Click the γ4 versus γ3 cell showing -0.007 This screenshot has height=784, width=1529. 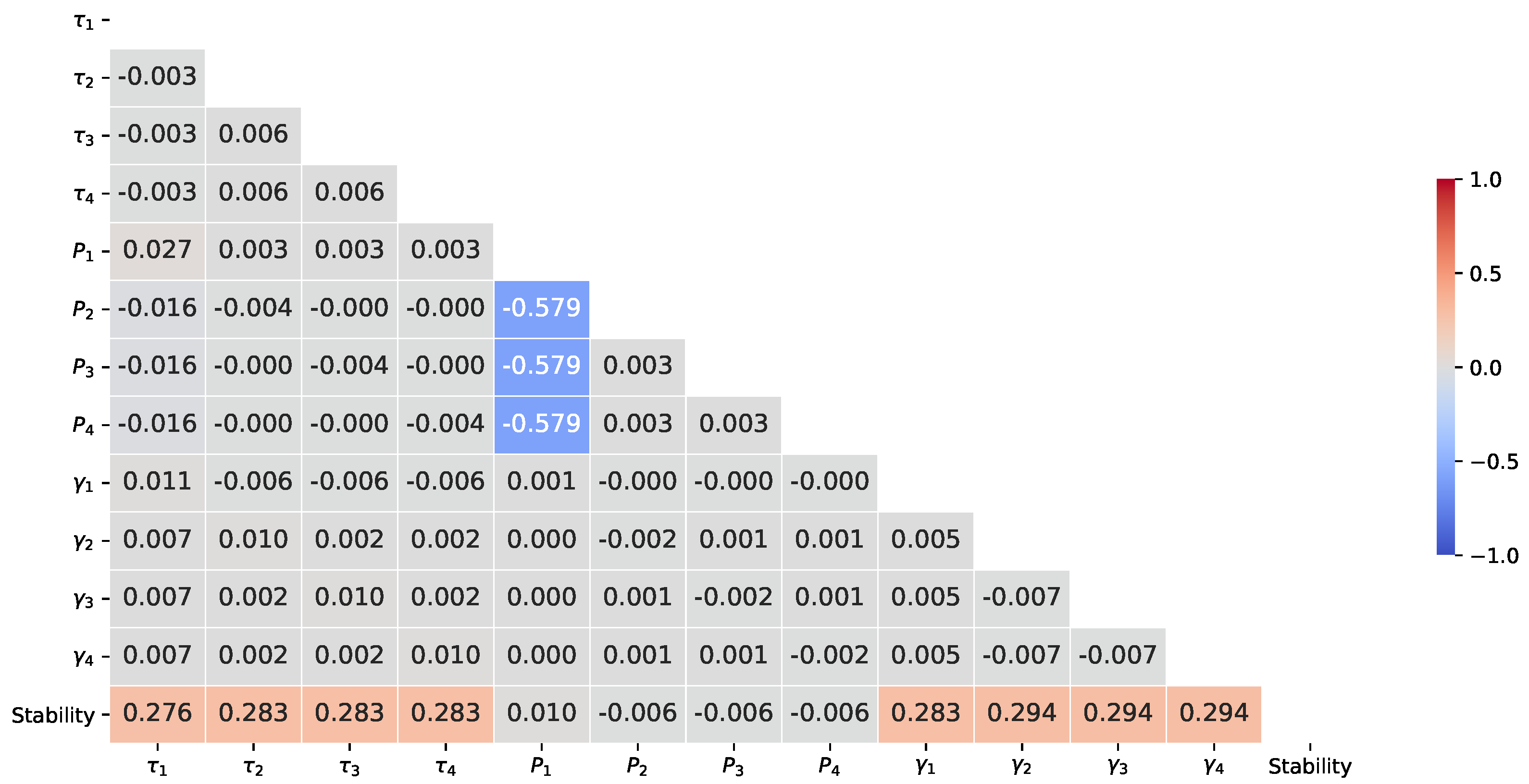pyautogui.click(x=1118, y=655)
